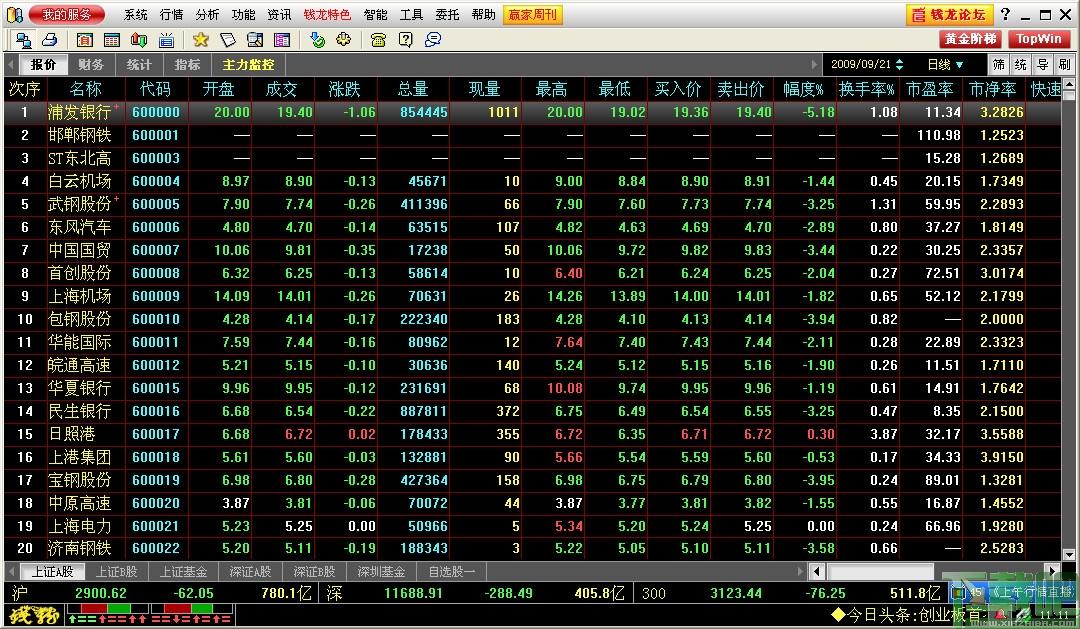1080x629 pixels.
Task: Select the 报价 tab
Action: tap(43, 65)
